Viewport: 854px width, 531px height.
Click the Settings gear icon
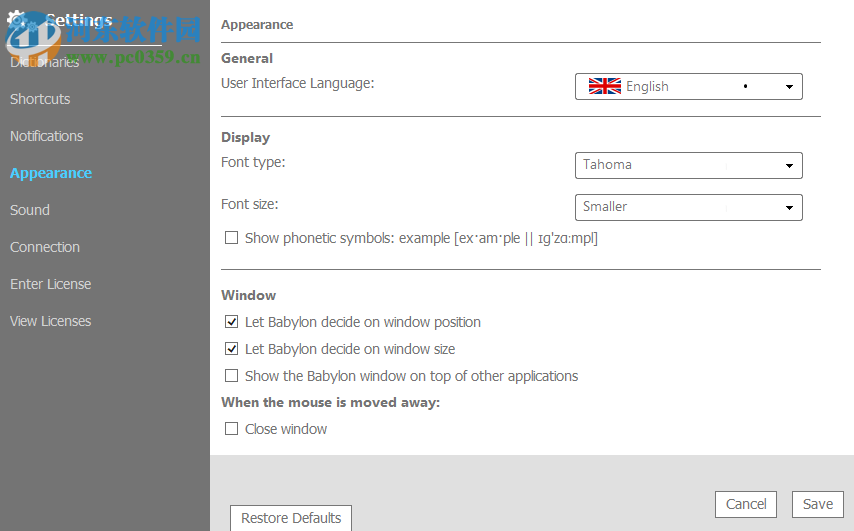point(18,20)
